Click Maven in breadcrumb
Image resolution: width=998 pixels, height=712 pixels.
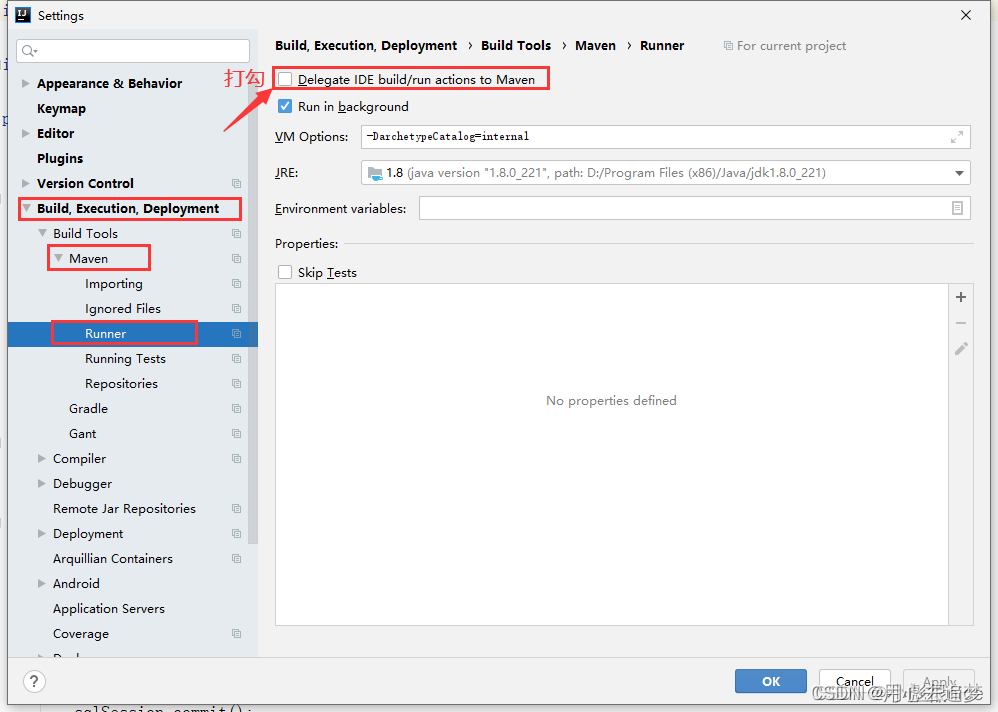click(595, 45)
